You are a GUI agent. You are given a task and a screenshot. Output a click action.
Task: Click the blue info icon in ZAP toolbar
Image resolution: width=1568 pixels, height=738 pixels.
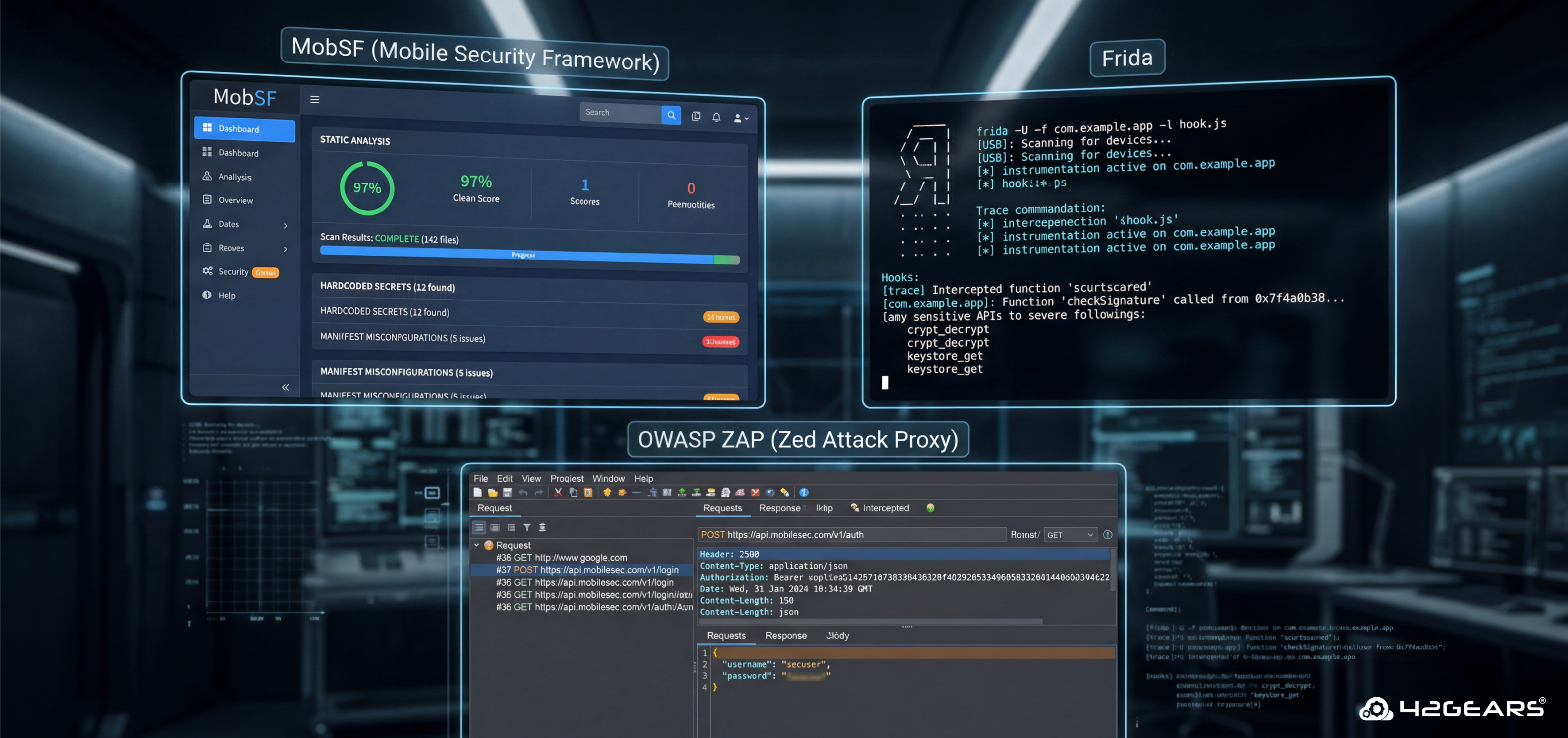click(x=803, y=492)
